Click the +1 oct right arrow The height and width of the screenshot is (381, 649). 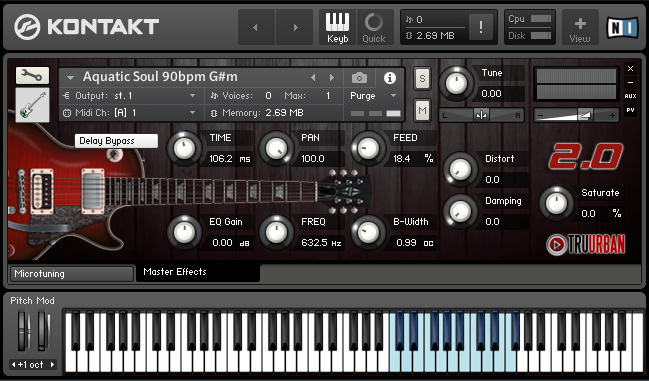click(52, 364)
